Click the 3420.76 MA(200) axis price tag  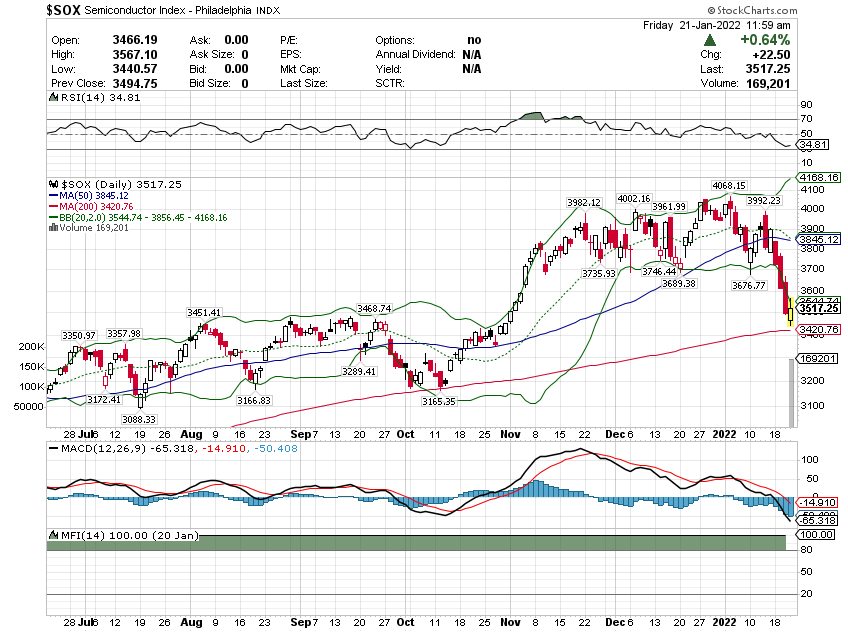coord(816,329)
